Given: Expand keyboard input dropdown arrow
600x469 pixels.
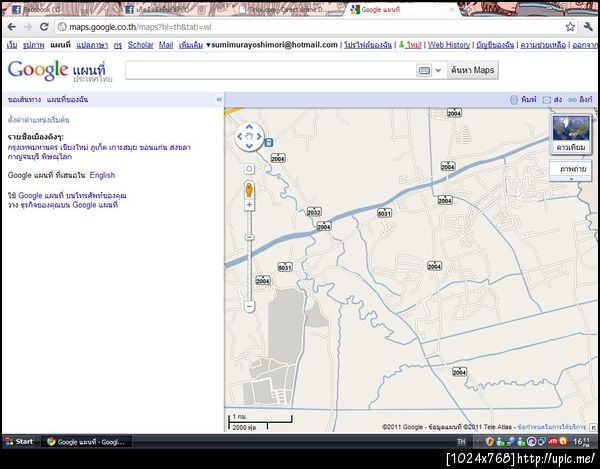Looking at the screenshot, I should pyautogui.click(x=439, y=70).
